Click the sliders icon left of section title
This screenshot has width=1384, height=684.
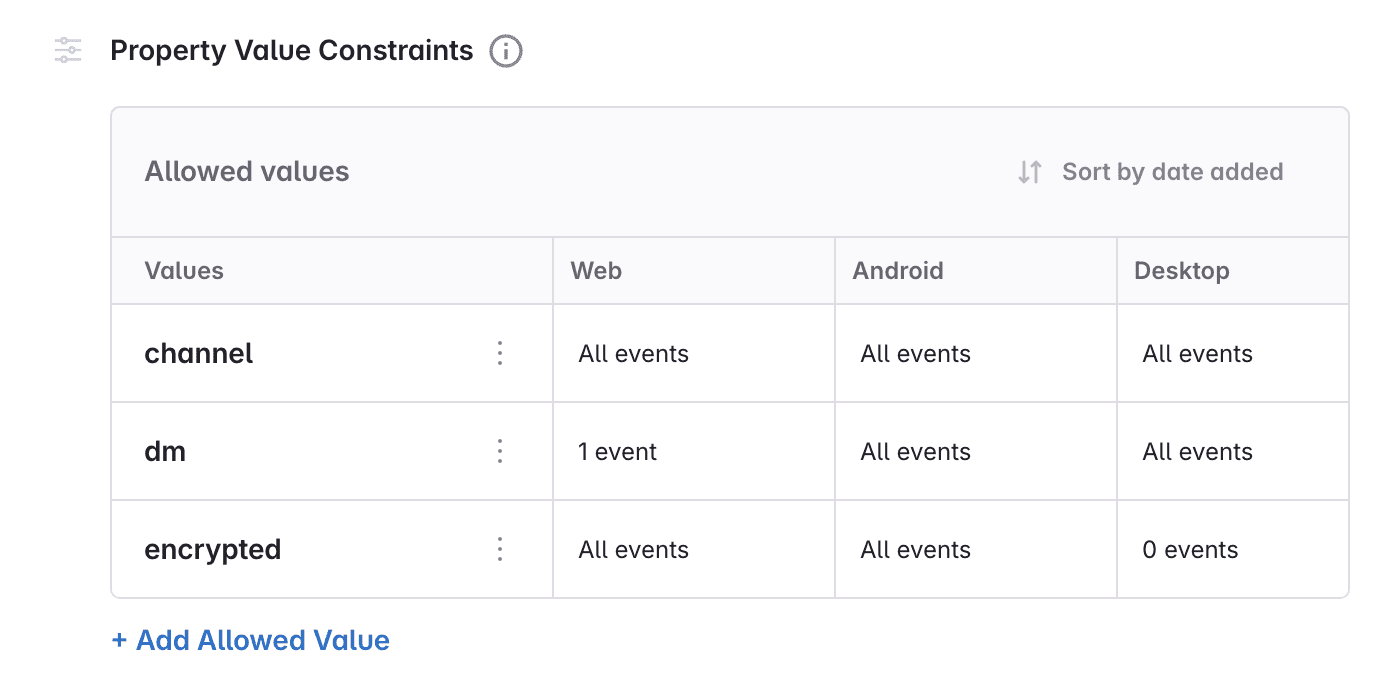pos(68,50)
